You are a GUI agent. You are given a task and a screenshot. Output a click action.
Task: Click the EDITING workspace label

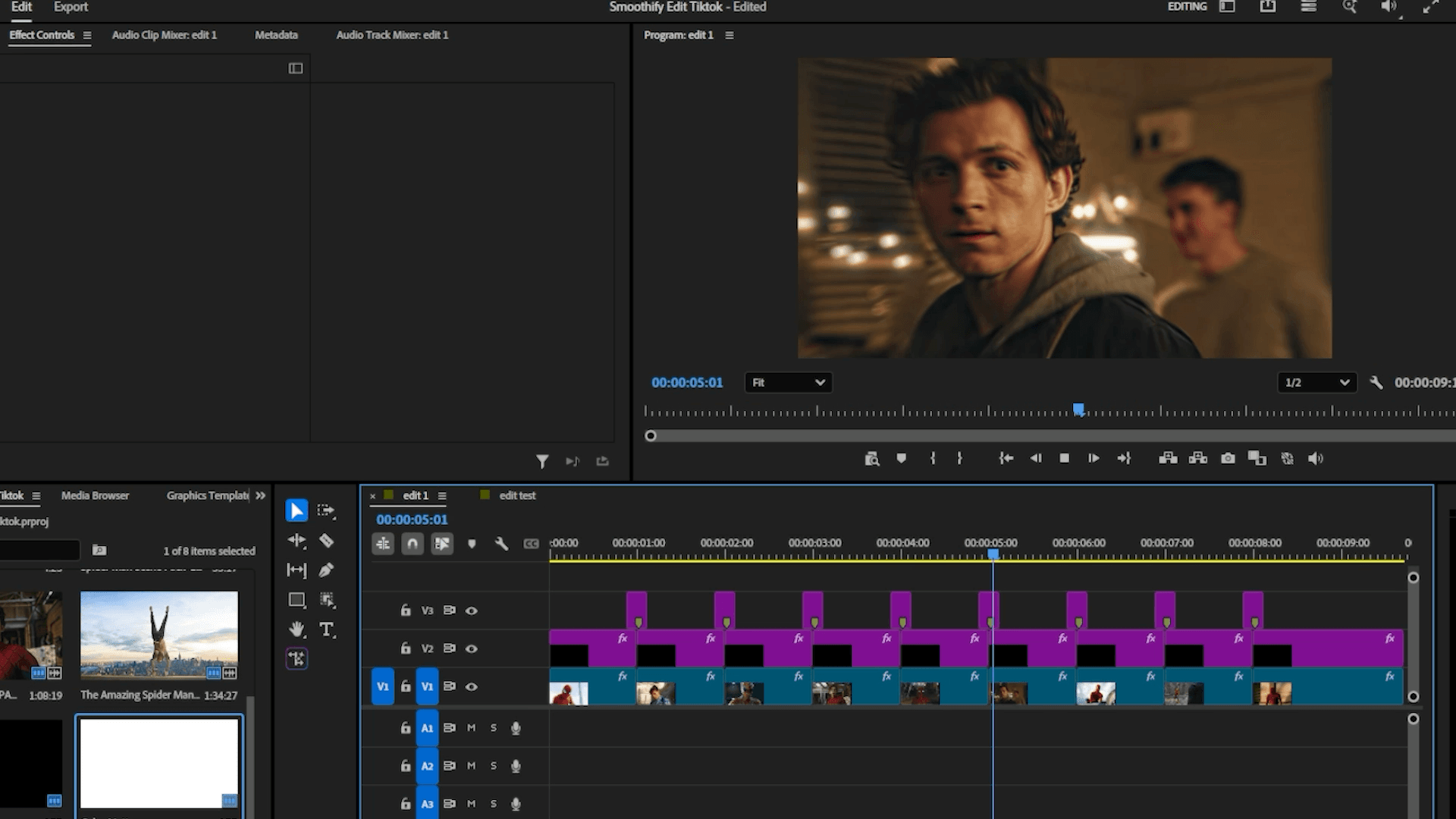point(1187,7)
